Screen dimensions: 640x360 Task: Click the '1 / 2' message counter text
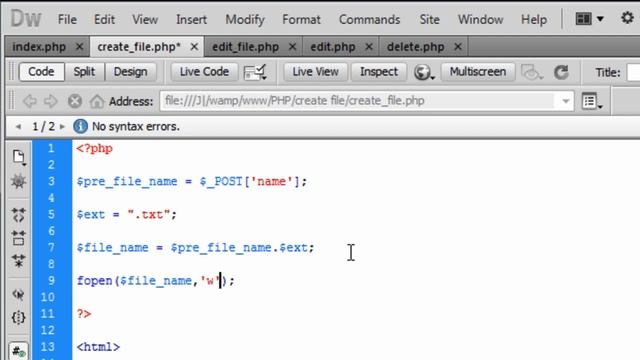point(43,127)
